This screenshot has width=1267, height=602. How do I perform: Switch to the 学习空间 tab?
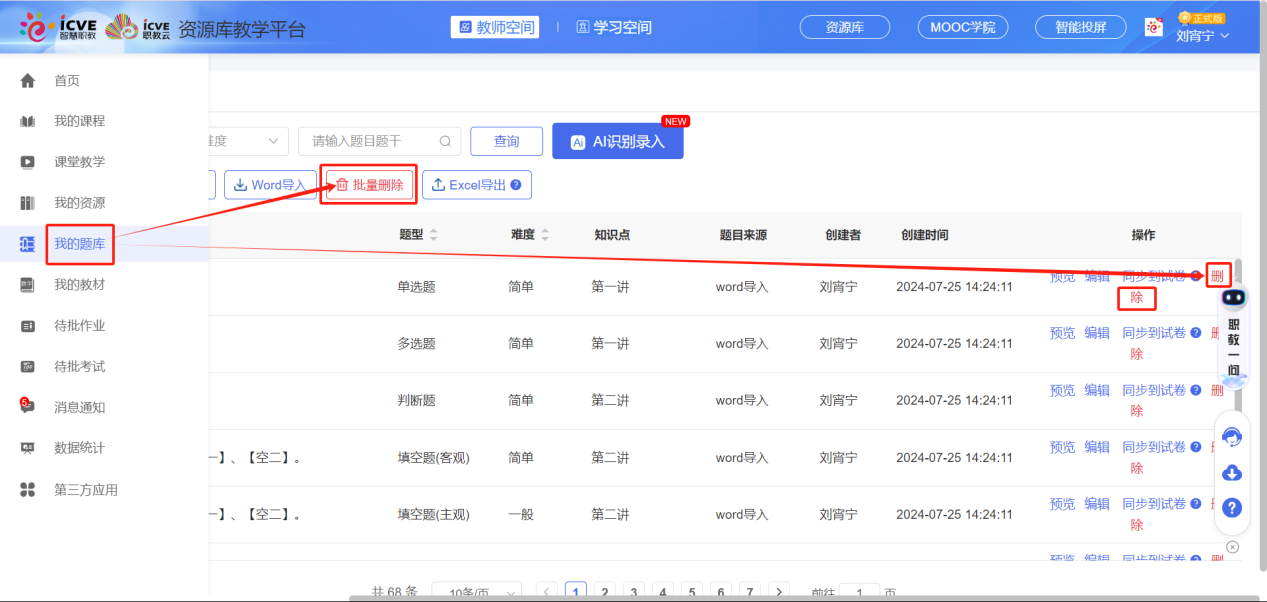click(x=614, y=28)
